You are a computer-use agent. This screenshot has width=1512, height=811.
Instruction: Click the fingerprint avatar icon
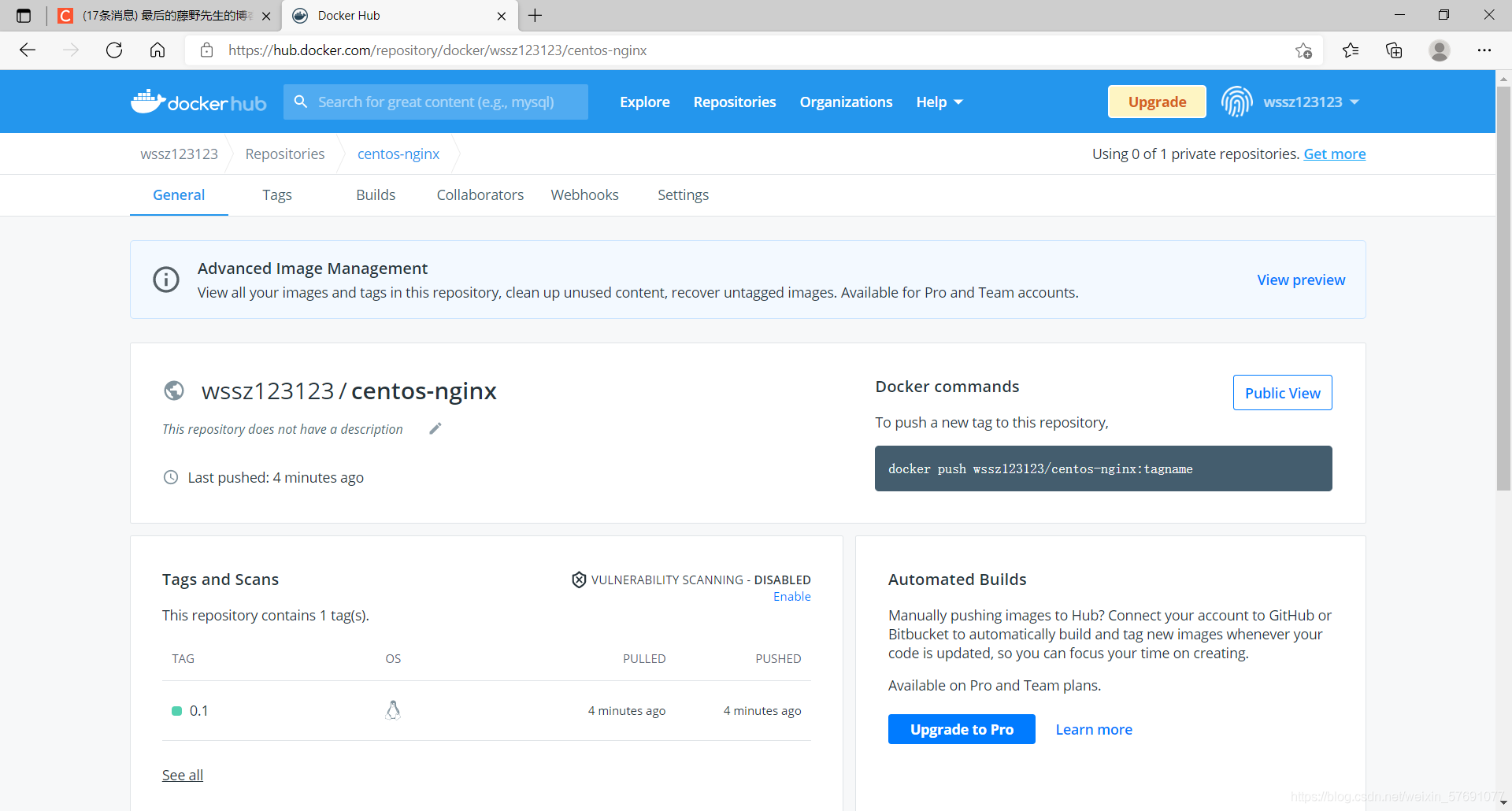click(x=1236, y=102)
